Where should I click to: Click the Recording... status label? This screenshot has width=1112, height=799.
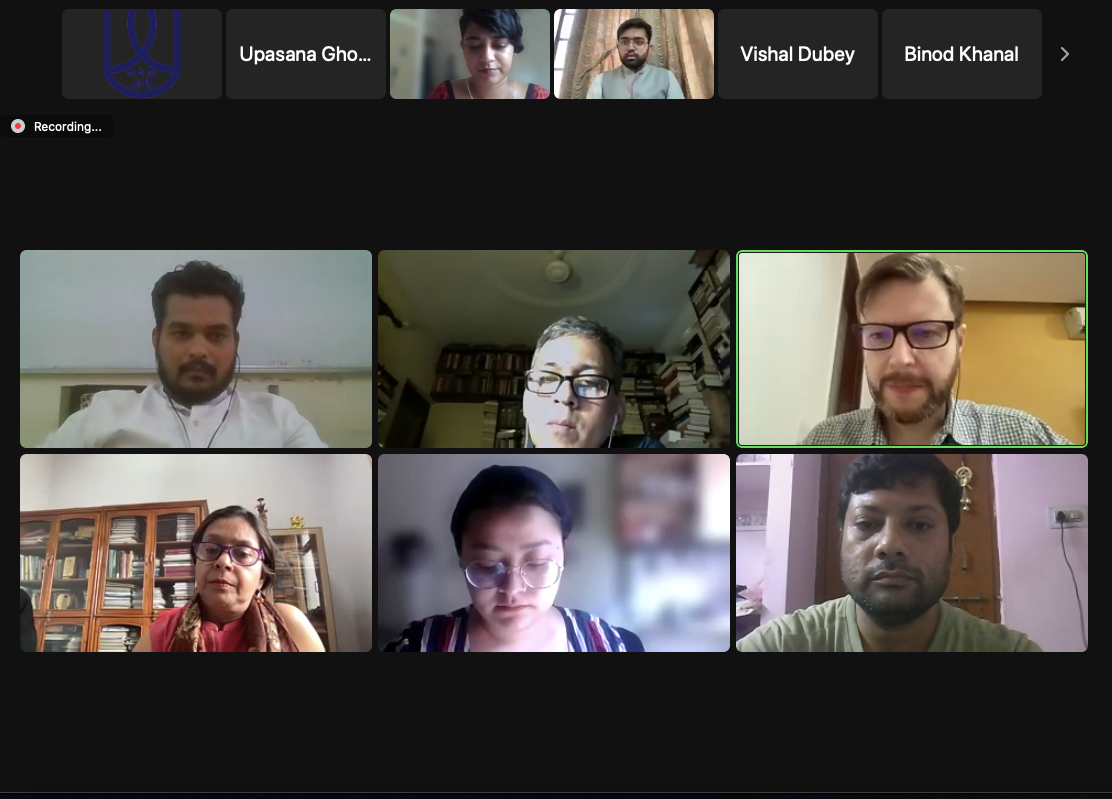click(67, 126)
